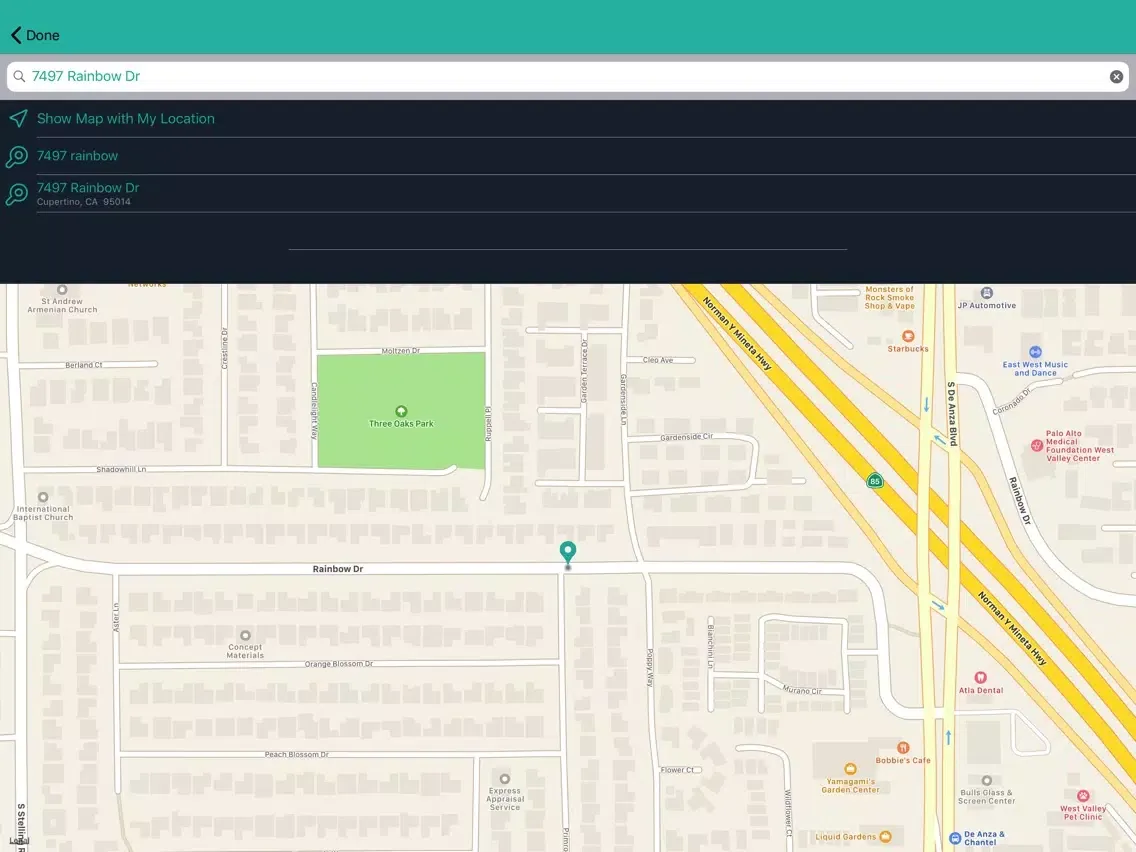Click the Cleo Ave label

[658, 360]
